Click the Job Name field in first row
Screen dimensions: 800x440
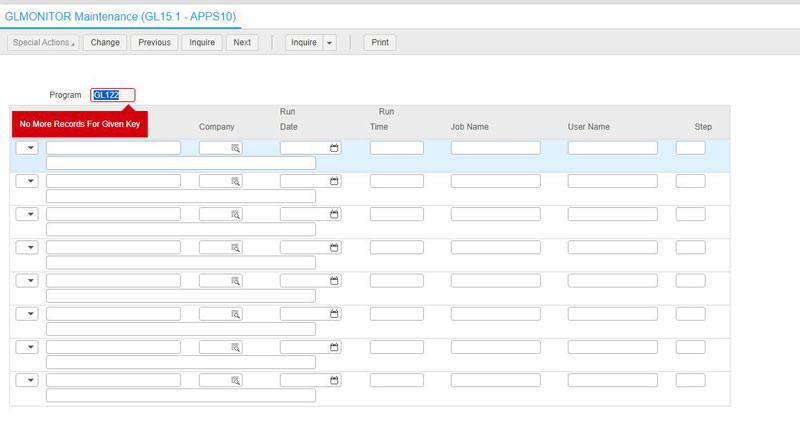[496, 148]
